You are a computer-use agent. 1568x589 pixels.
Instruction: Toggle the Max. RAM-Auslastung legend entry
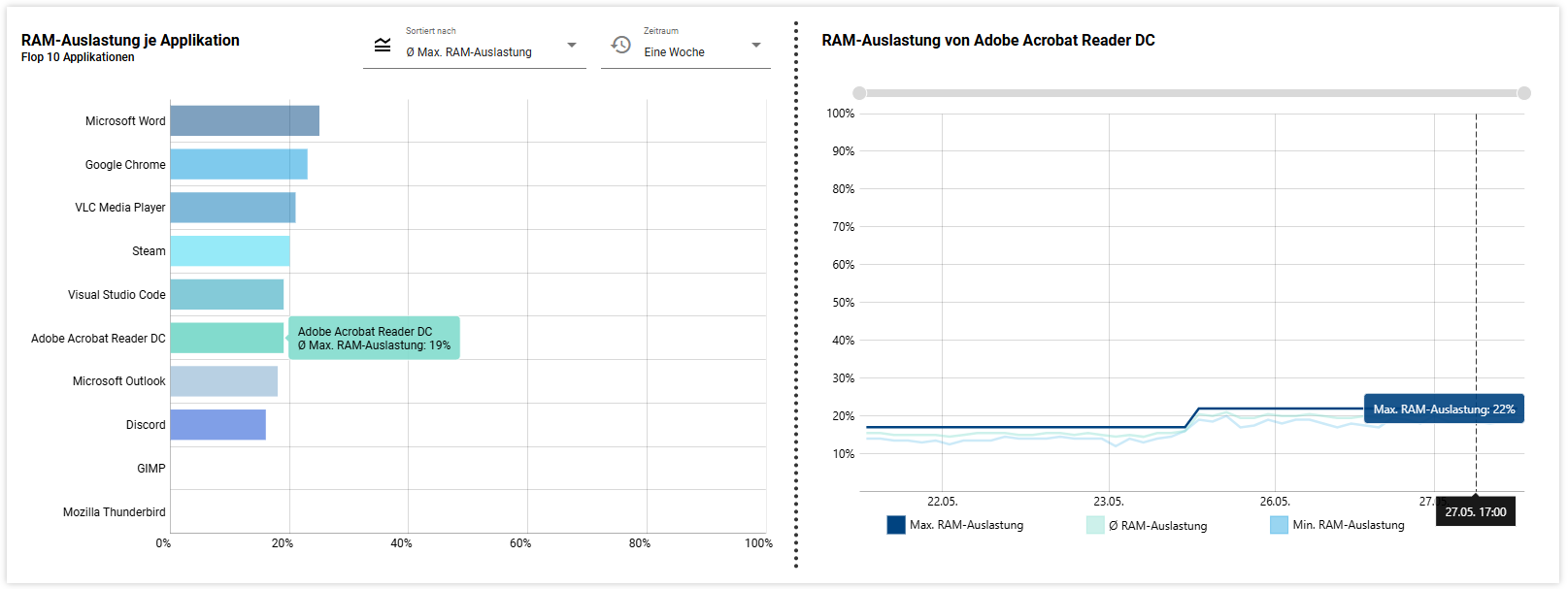955,525
